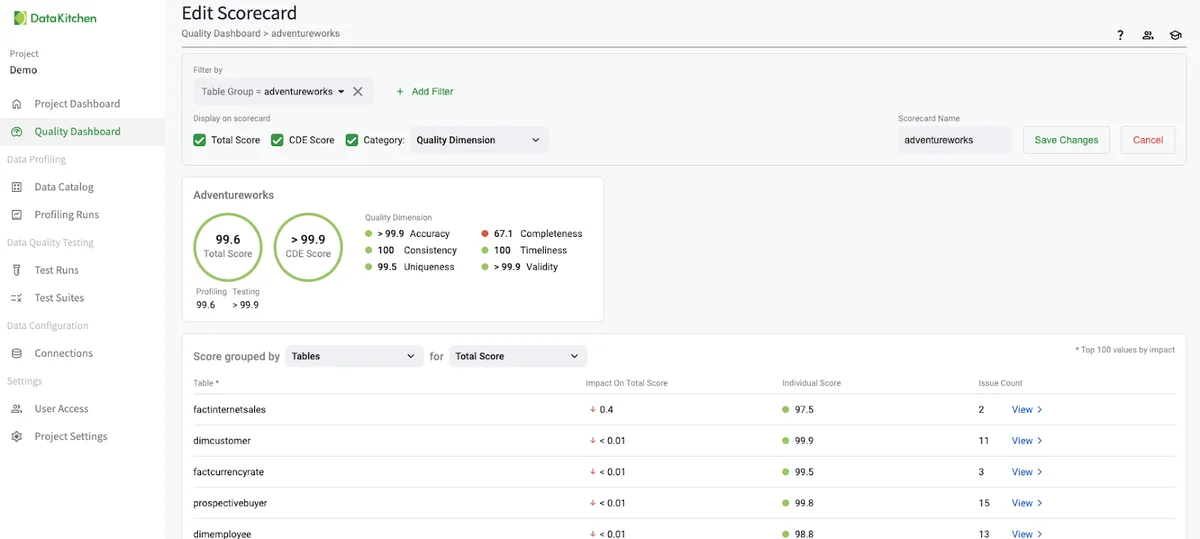
Task: Click the Test Runs sidebar icon
Action: (16, 270)
